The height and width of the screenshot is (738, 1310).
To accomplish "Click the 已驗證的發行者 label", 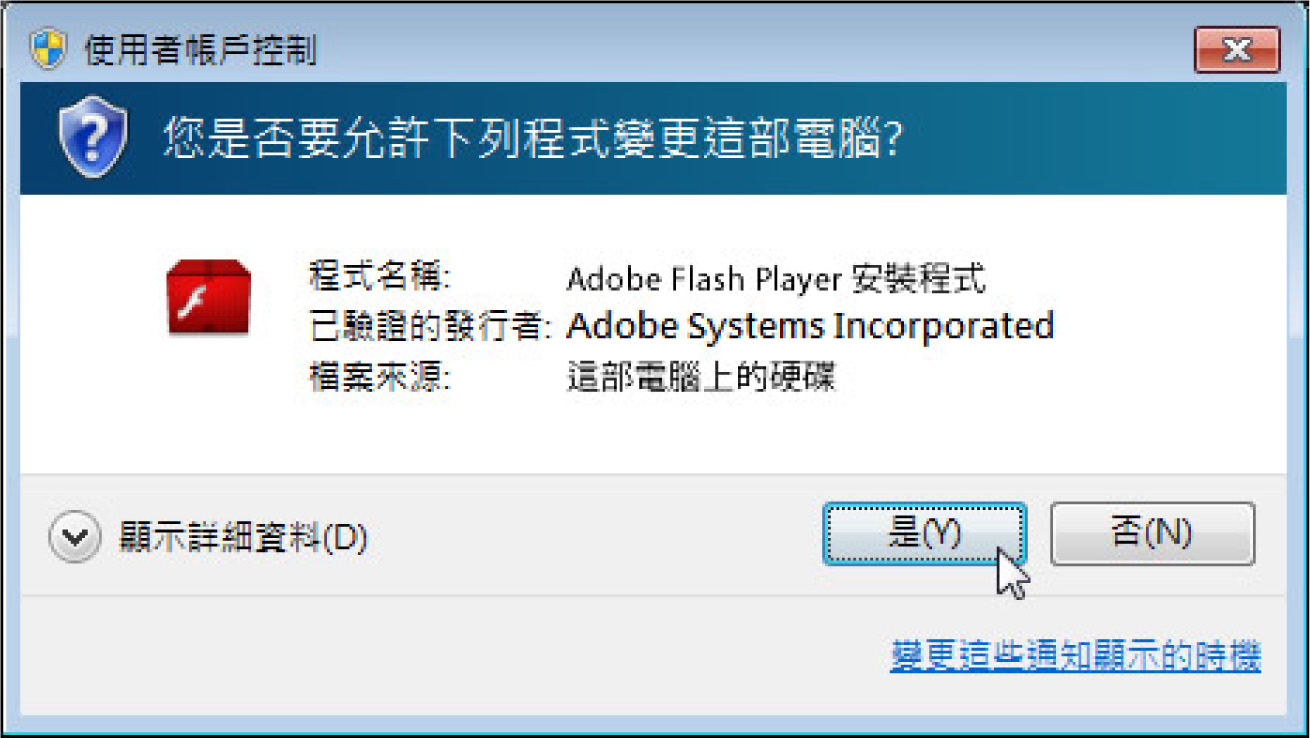I will click(x=431, y=326).
